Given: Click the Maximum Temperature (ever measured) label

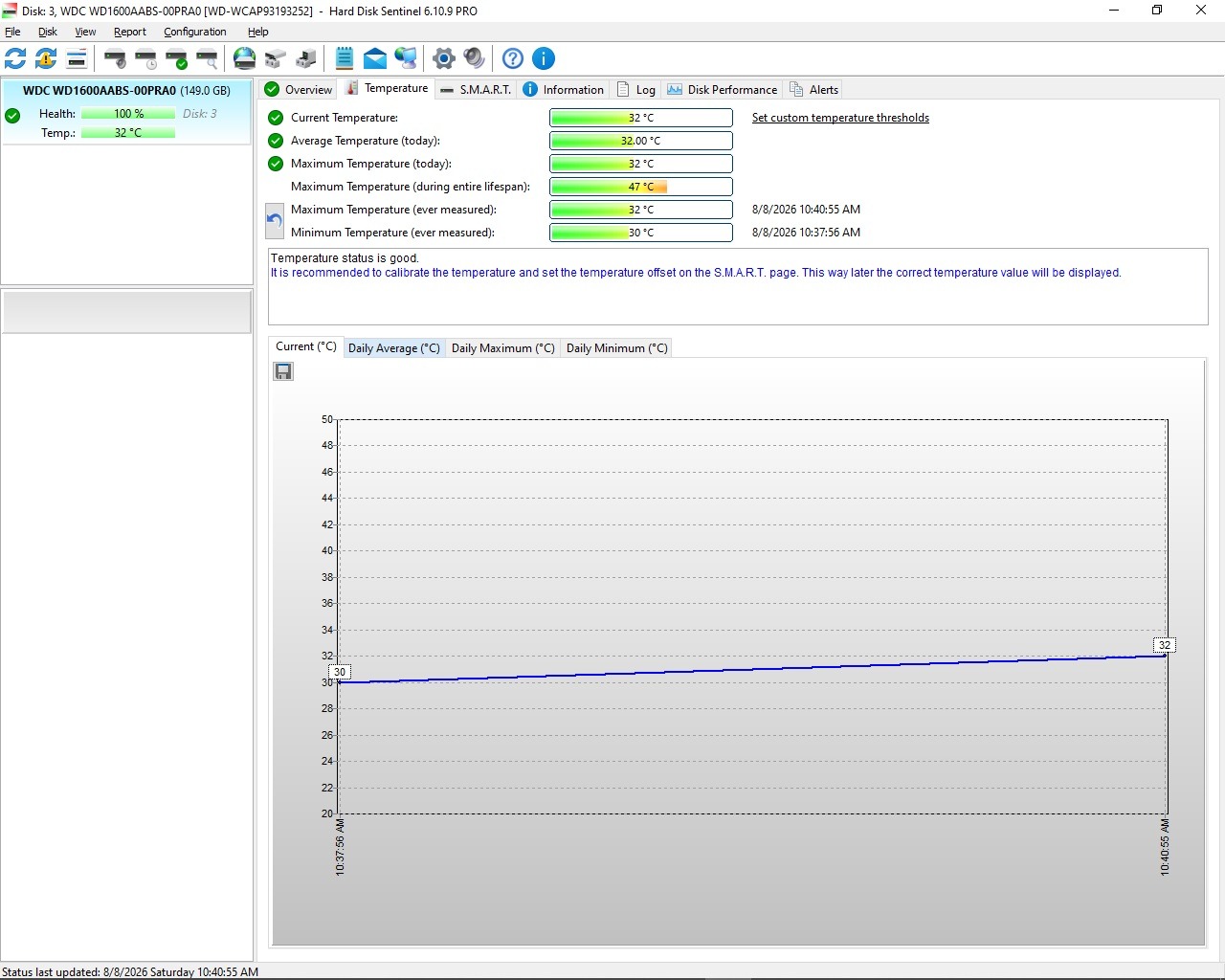Looking at the screenshot, I should 393,210.
